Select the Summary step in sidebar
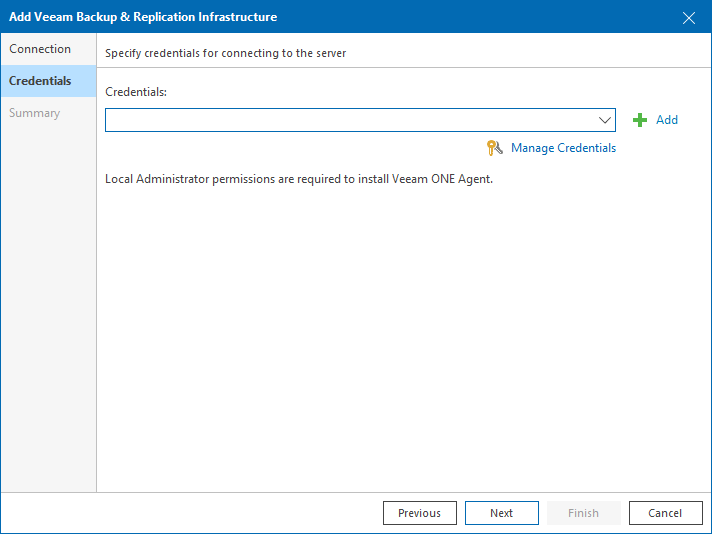The image size is (712, 534). [49, 113]
